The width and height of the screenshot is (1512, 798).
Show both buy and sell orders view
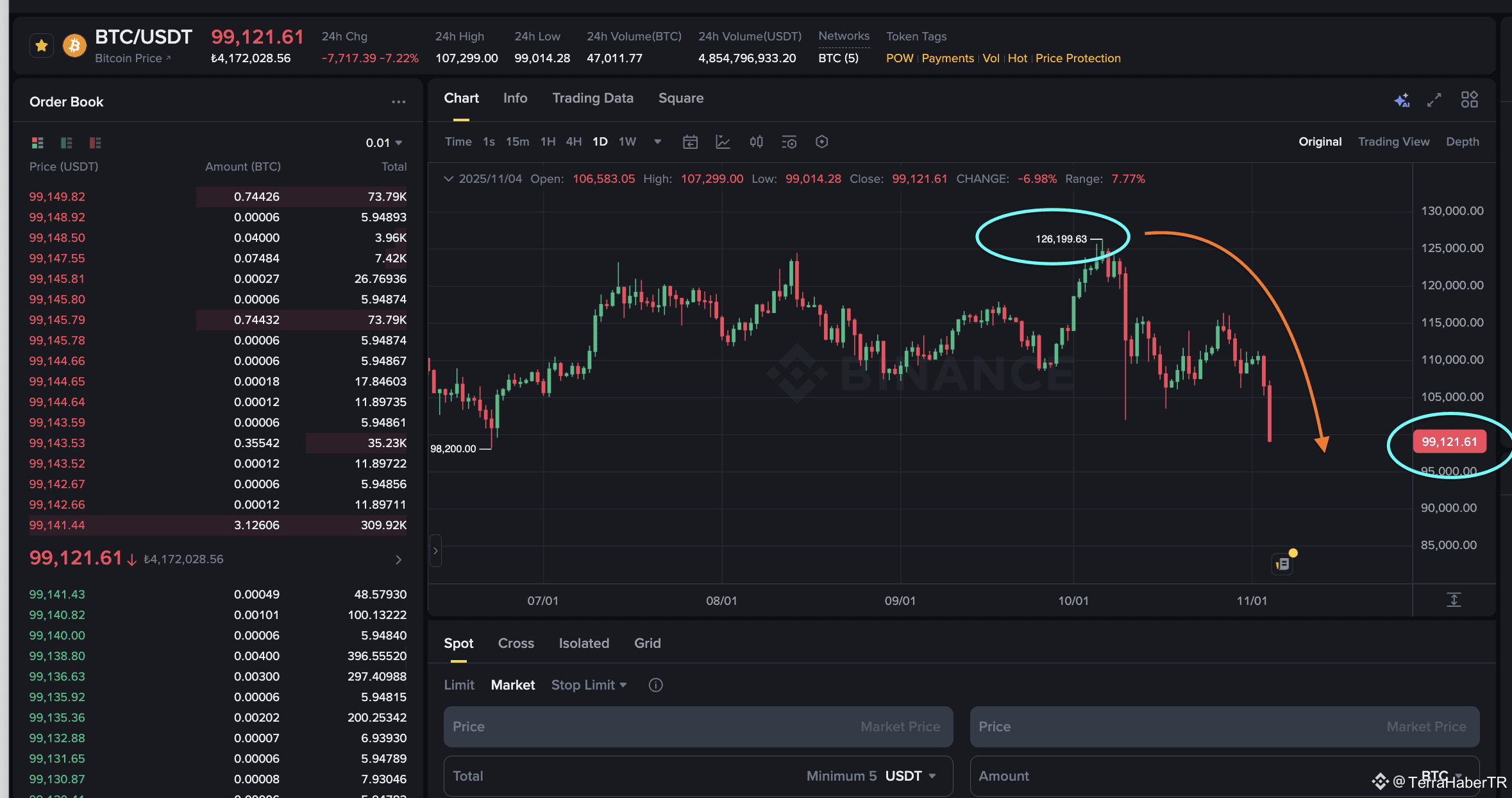pos(38,142)
